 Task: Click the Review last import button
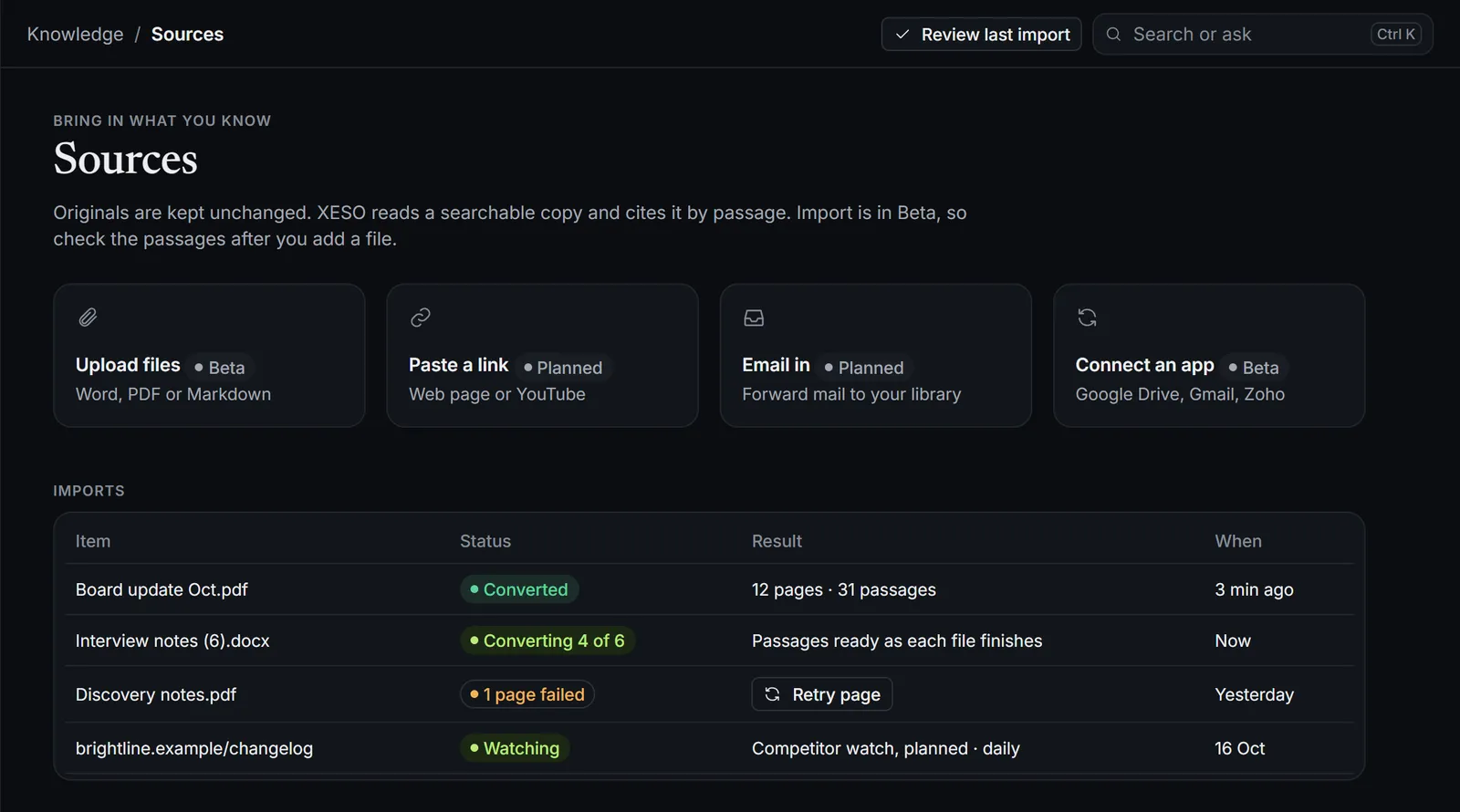[981, 35]
